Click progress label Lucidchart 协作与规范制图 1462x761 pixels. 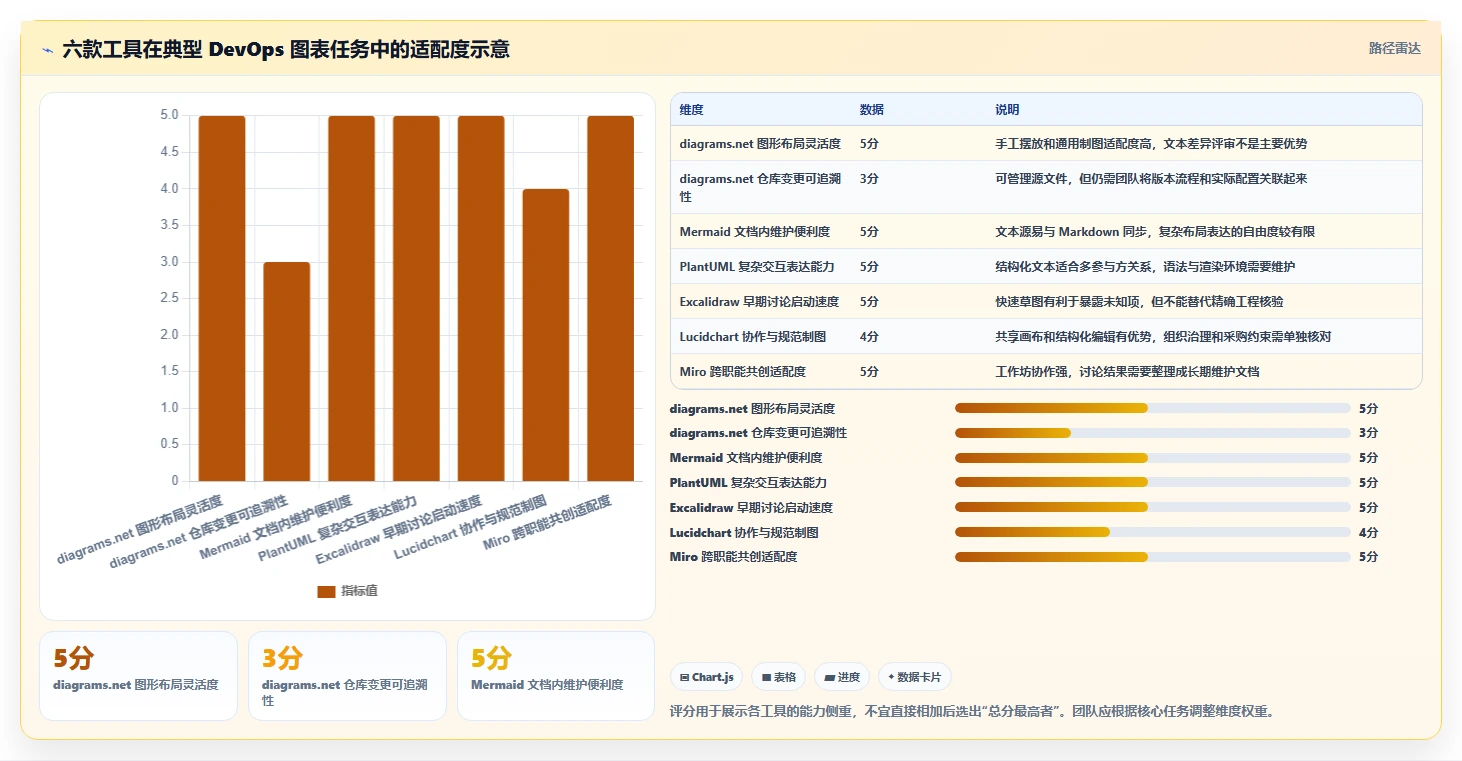tap(744, 532)
